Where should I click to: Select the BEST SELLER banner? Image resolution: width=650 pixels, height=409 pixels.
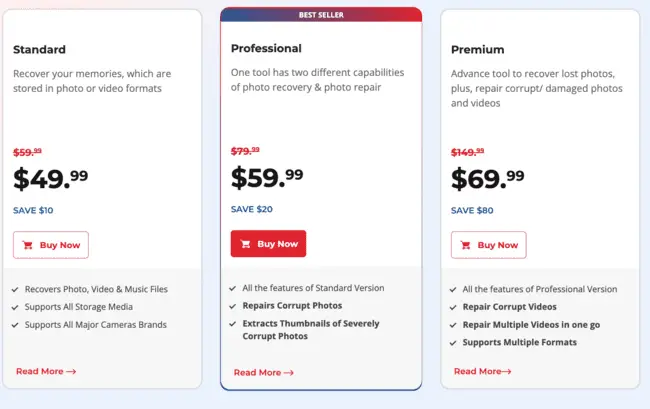coord(321,15)
